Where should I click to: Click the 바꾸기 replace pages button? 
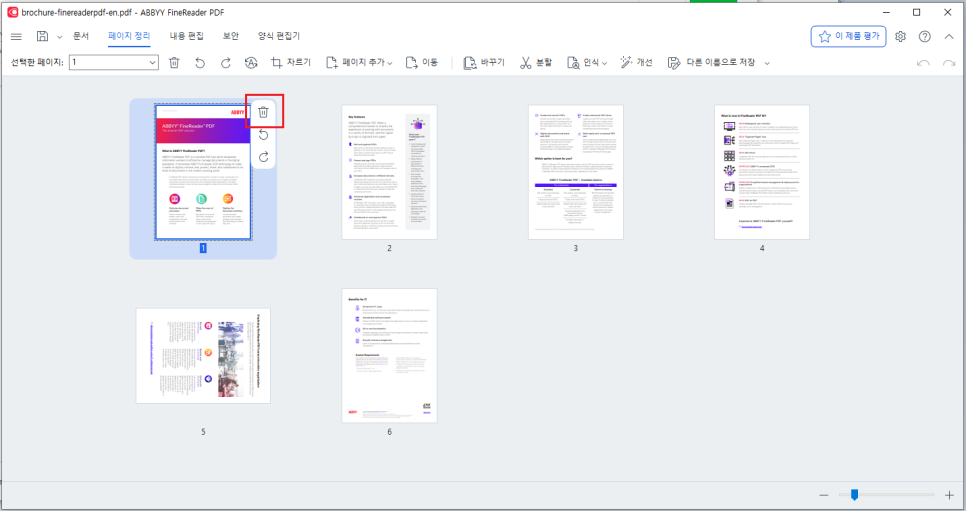[484, 62]
